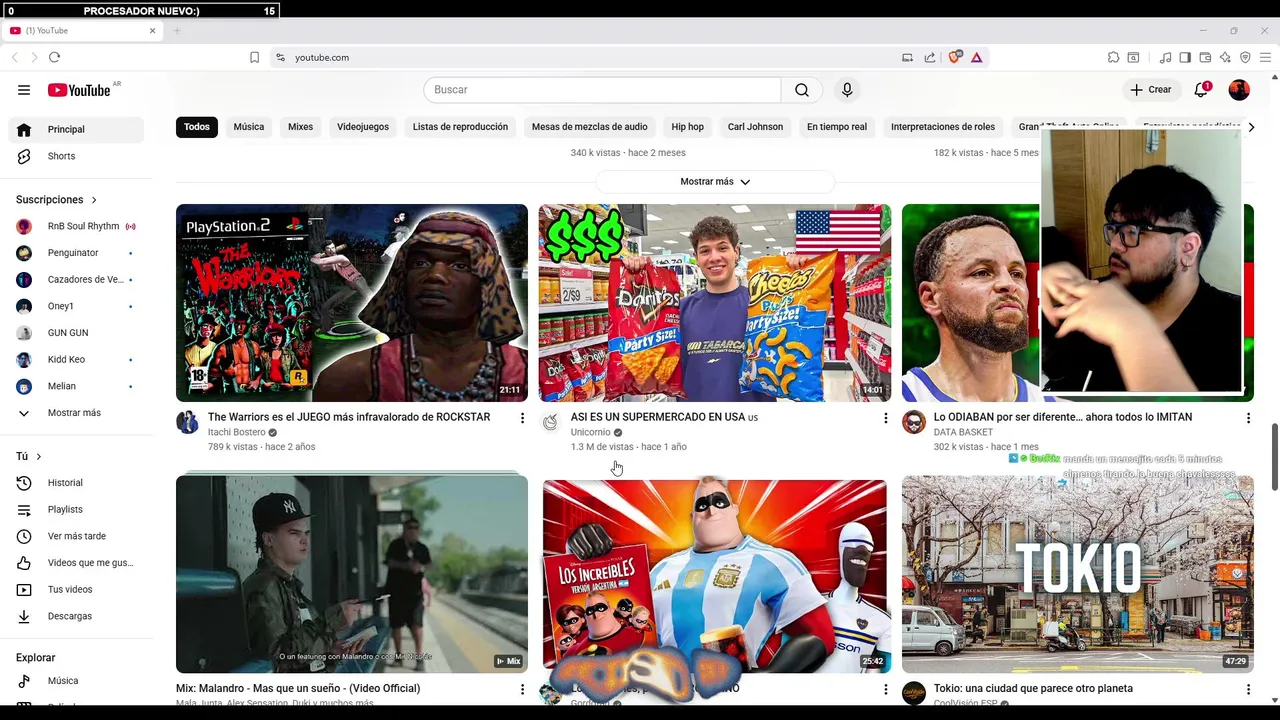This screenshot has width=1280, height=720.
Task: Open the Brave Wallet icon
Action: click(1205, 58)
